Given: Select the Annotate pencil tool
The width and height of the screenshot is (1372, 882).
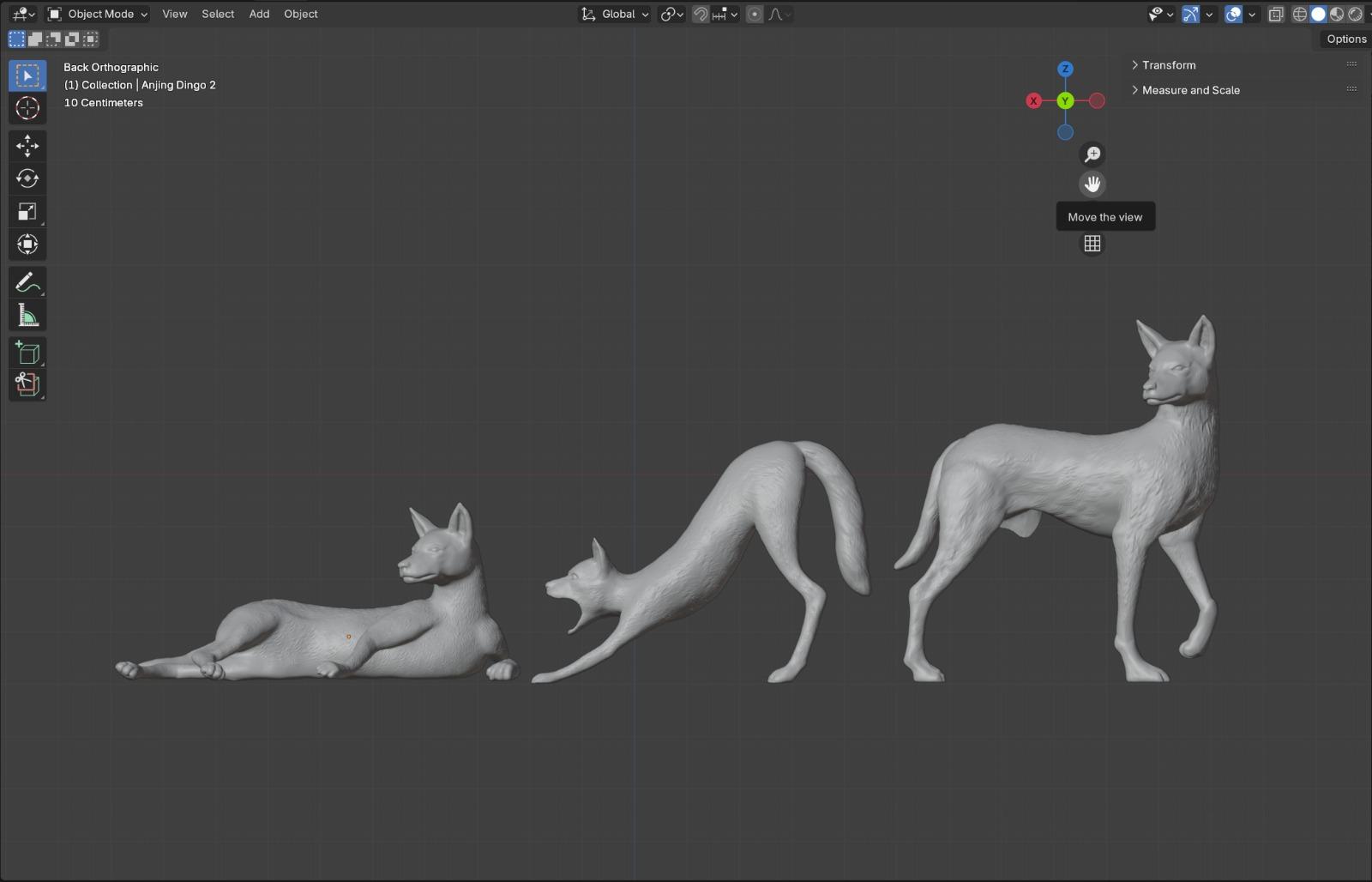Looking at the screenshot, I should (x=27, y=282).
